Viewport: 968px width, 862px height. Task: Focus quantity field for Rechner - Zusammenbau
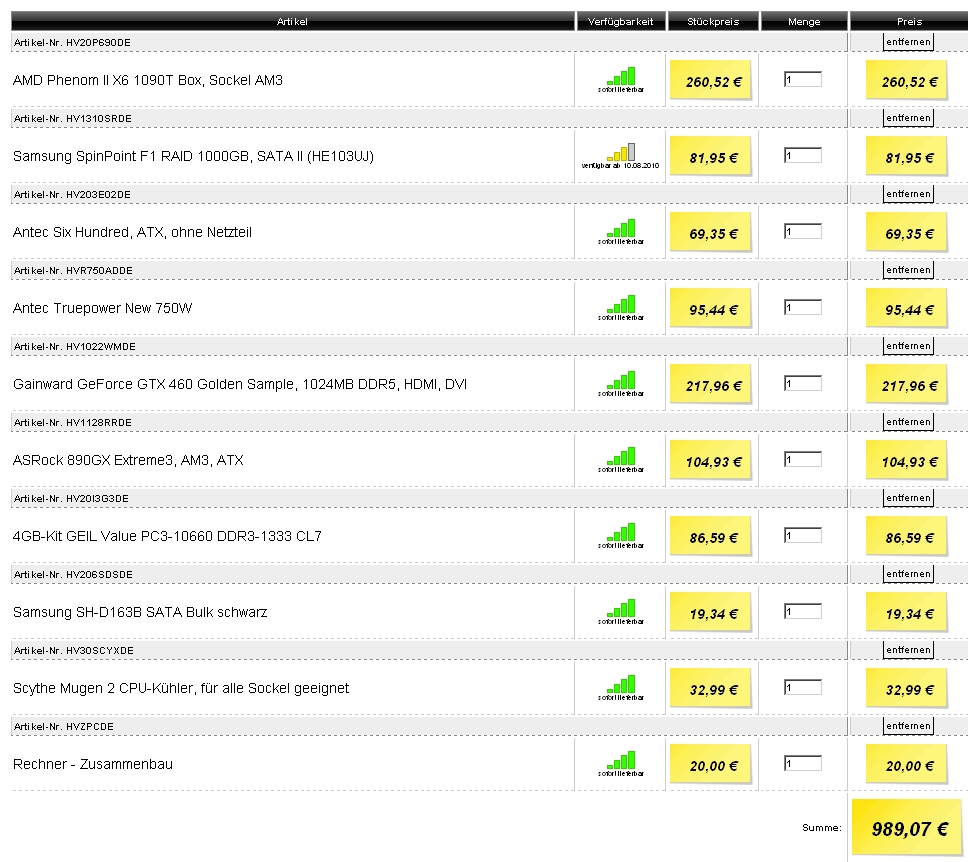[x=803, y=763]
